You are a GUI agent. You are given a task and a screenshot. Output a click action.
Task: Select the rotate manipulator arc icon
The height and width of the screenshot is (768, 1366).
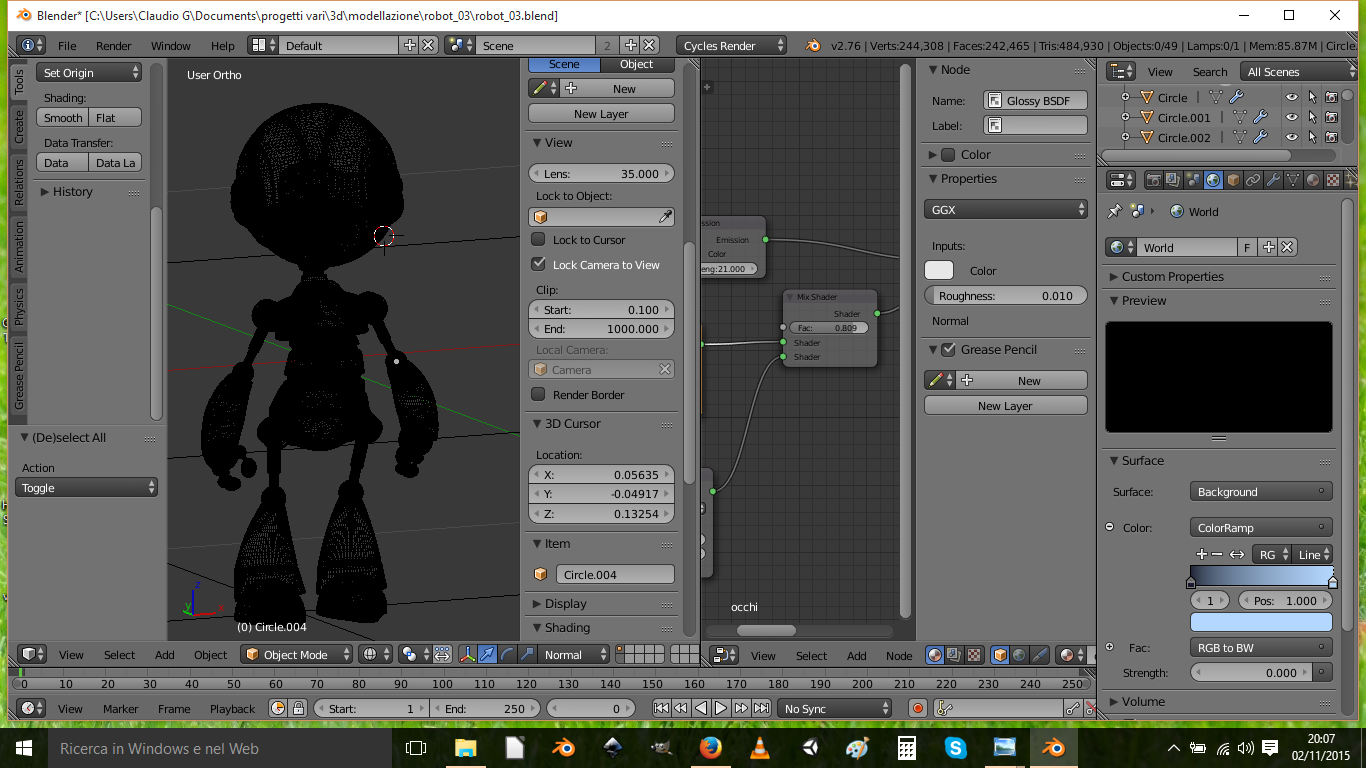[x=507, y=655]
